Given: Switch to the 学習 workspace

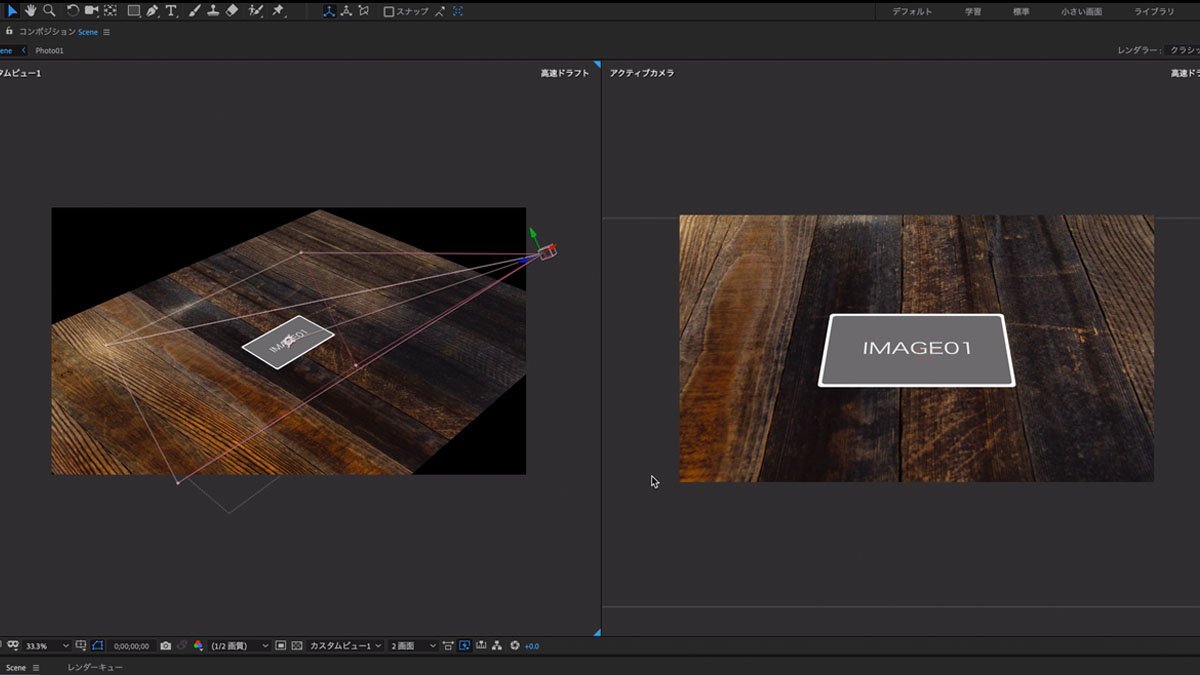Looking at the screenshot, I should 973,11.
